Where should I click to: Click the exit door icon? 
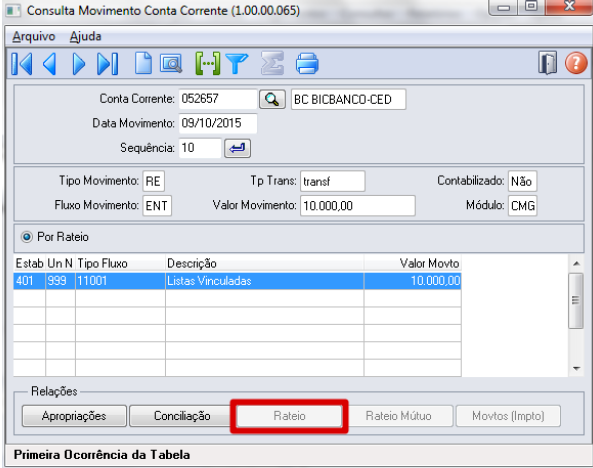click(547, 63)
